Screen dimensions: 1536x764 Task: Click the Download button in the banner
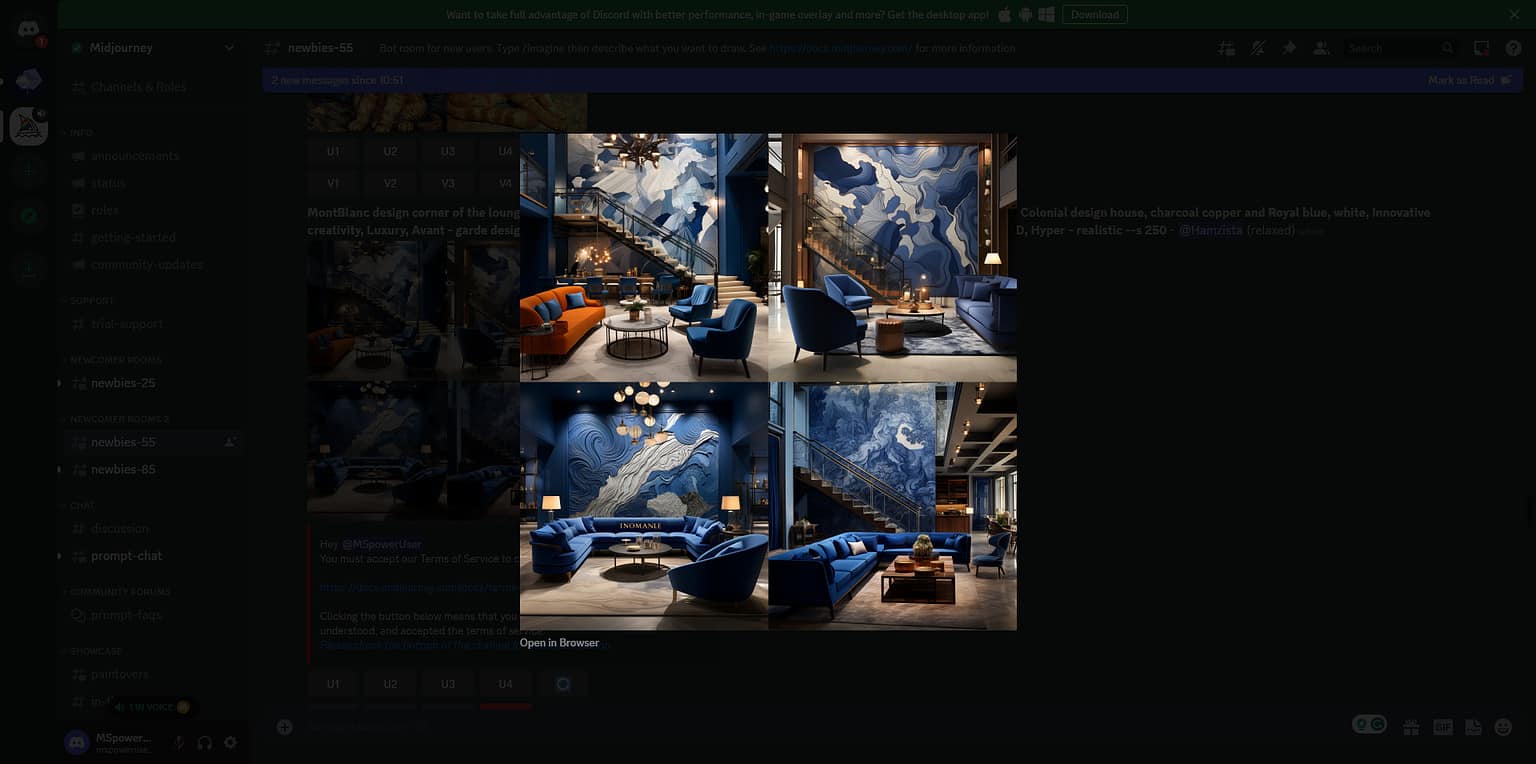(x=1095, y=14)
